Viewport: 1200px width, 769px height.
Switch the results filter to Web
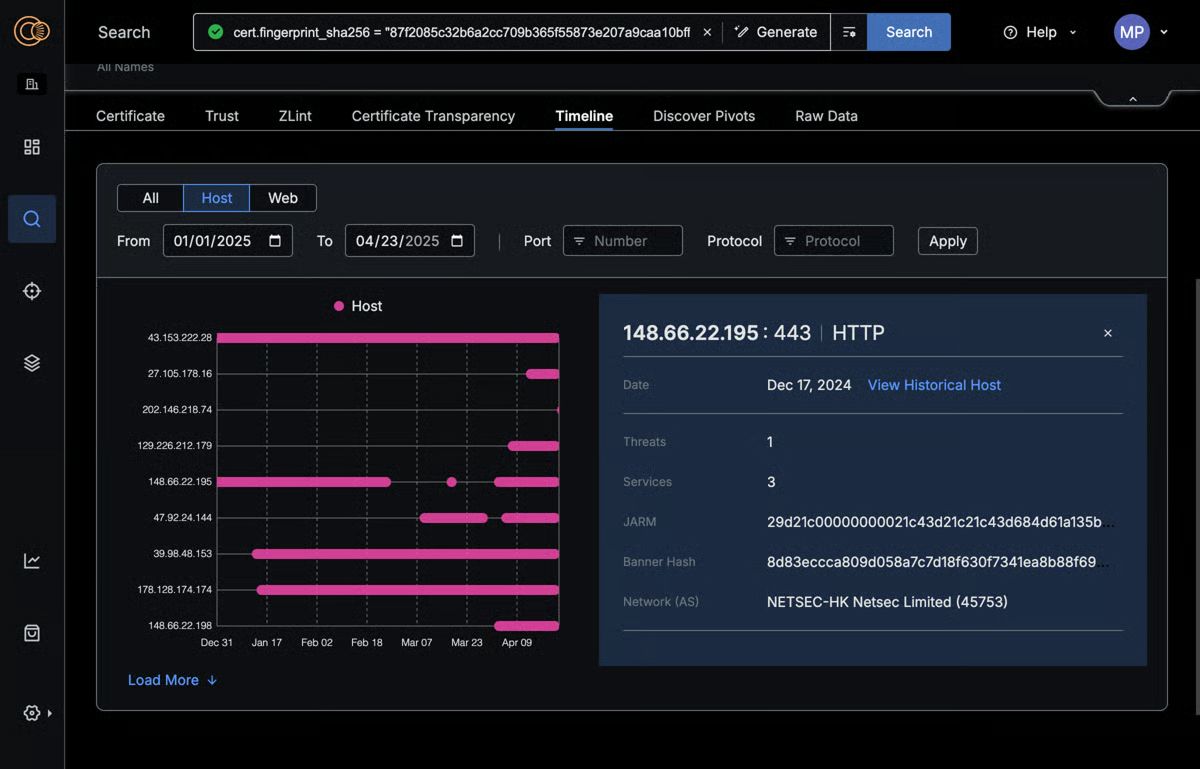click(282, 198)
